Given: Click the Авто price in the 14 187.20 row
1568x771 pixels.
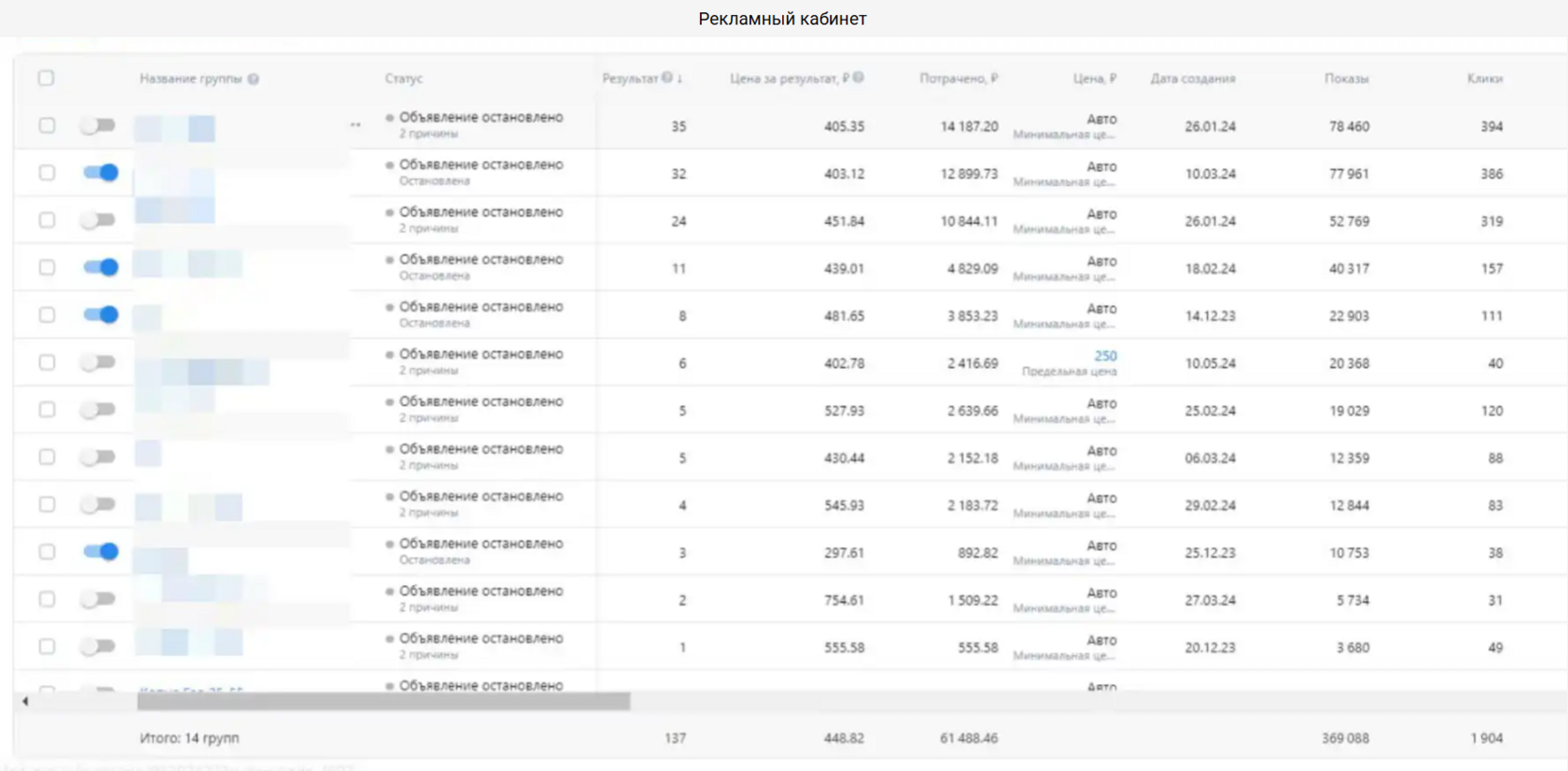Looking at the screenshot, I should 1101,119.
